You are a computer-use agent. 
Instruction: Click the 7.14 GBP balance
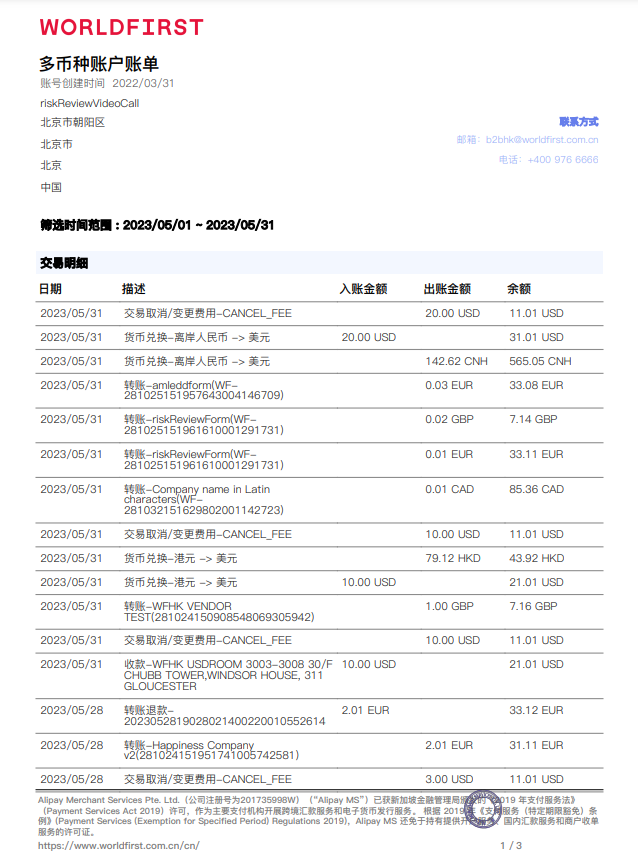click(533, 419)
